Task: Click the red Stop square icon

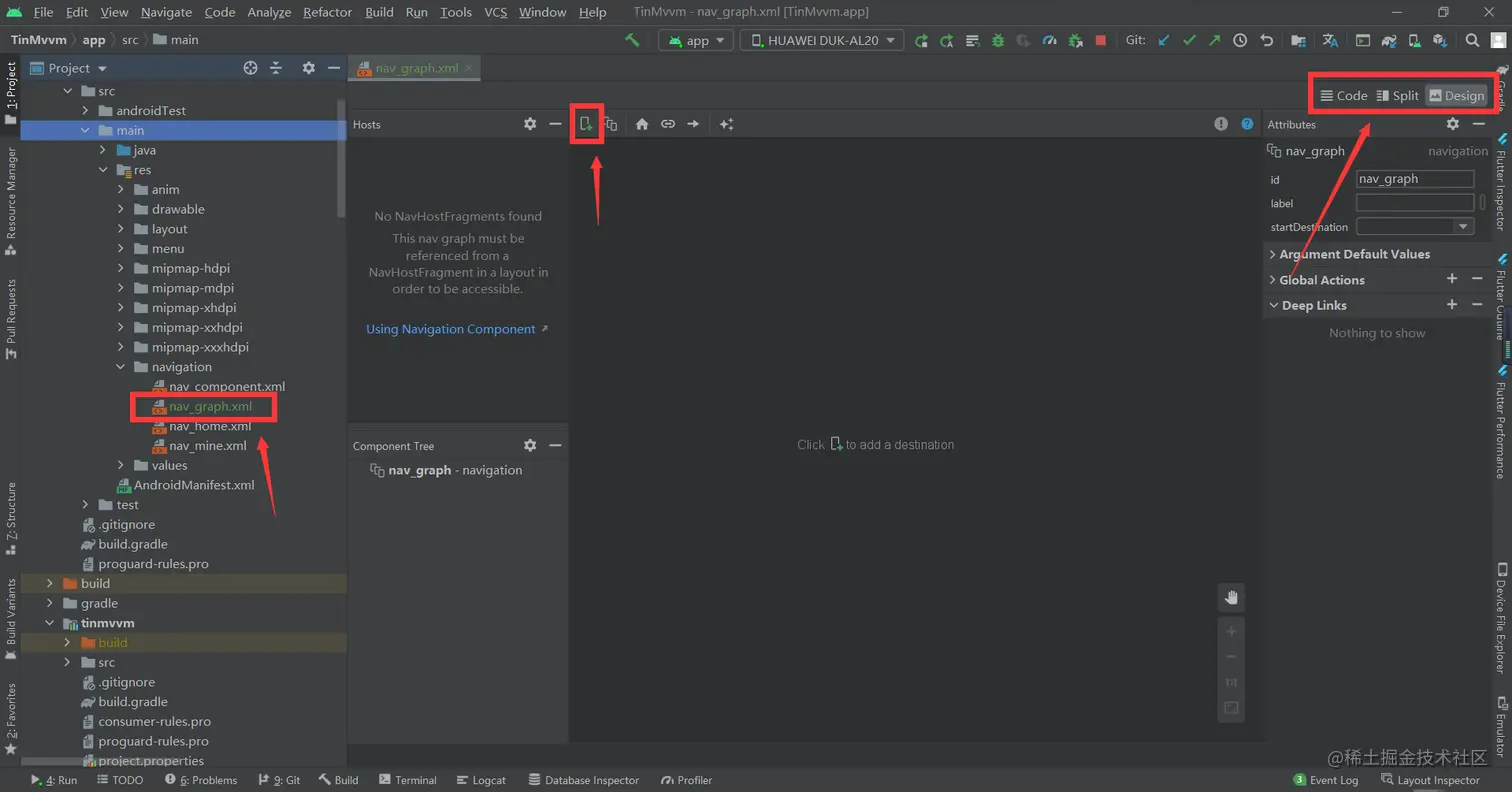Action: click(1101, 40)
